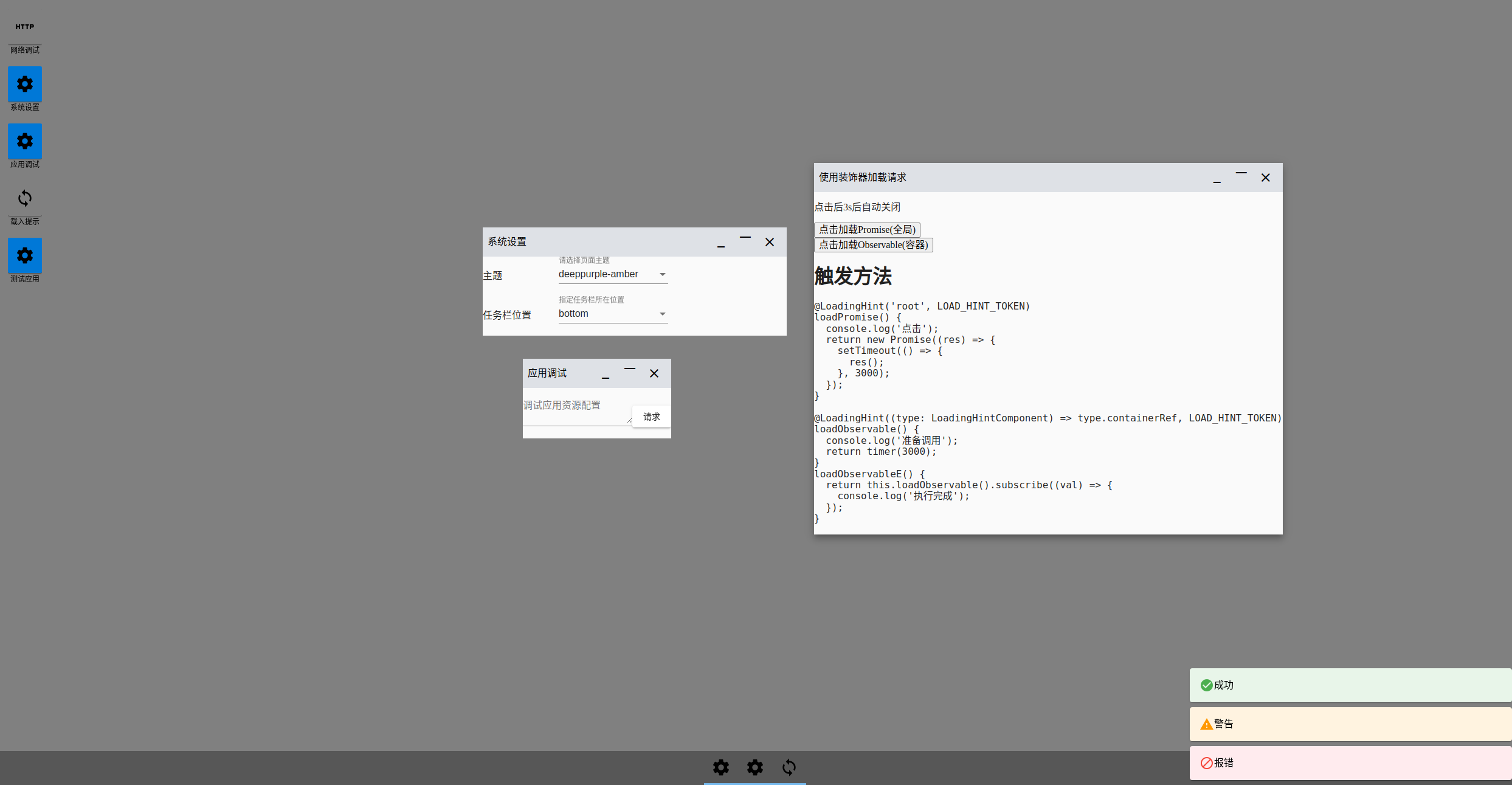1512x785 pixels.
Task: Minimize the 系统设置 window
Action: 721,242
